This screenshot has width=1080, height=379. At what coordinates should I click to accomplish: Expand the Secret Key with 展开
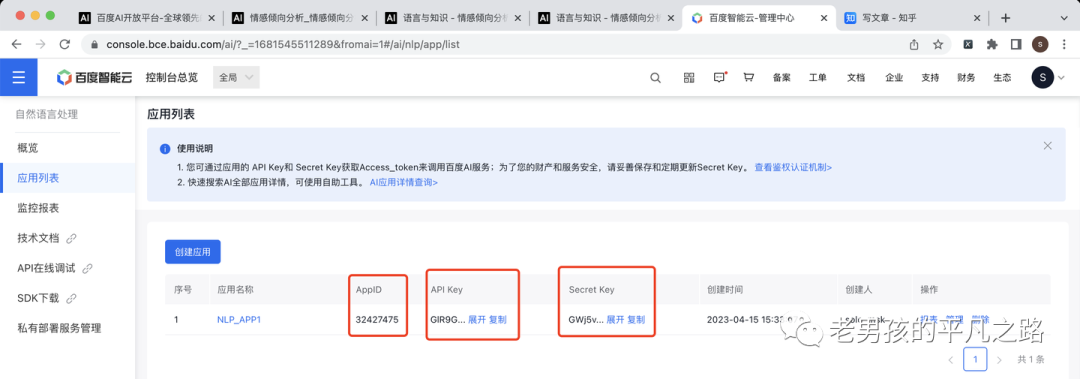pos(615,320)
